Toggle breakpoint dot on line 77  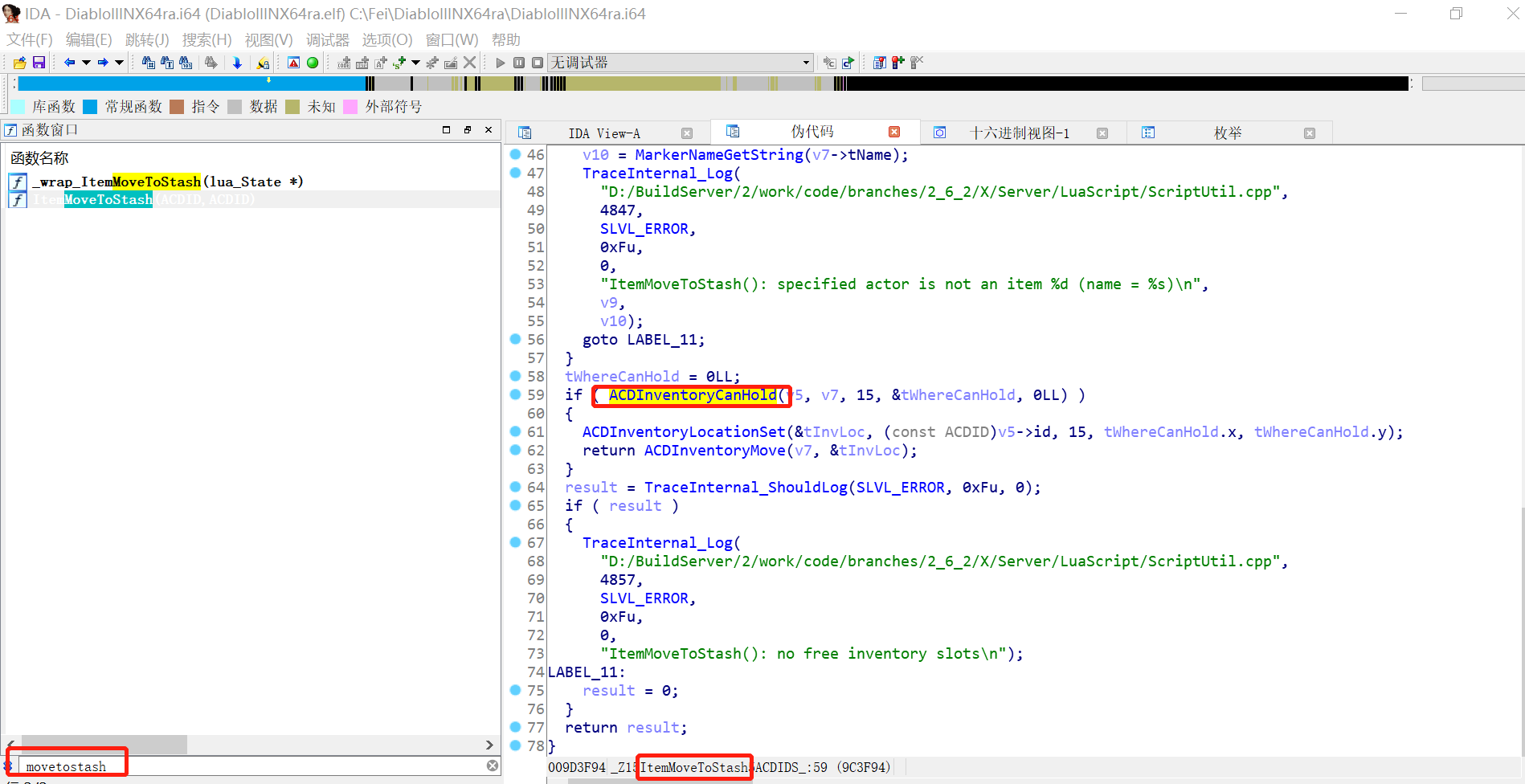(516, 727)
